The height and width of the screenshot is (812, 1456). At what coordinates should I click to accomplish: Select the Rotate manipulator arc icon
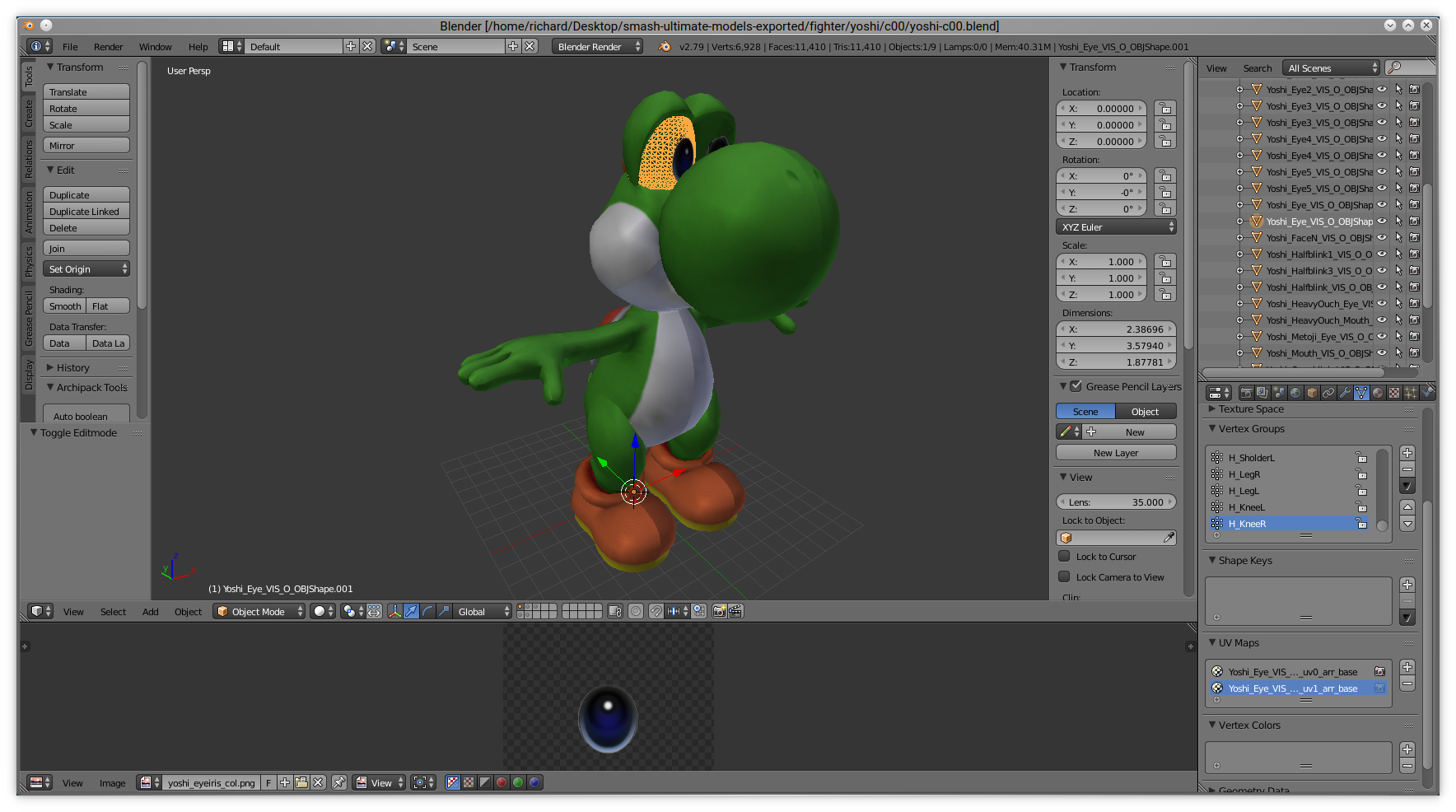(427, 611)
